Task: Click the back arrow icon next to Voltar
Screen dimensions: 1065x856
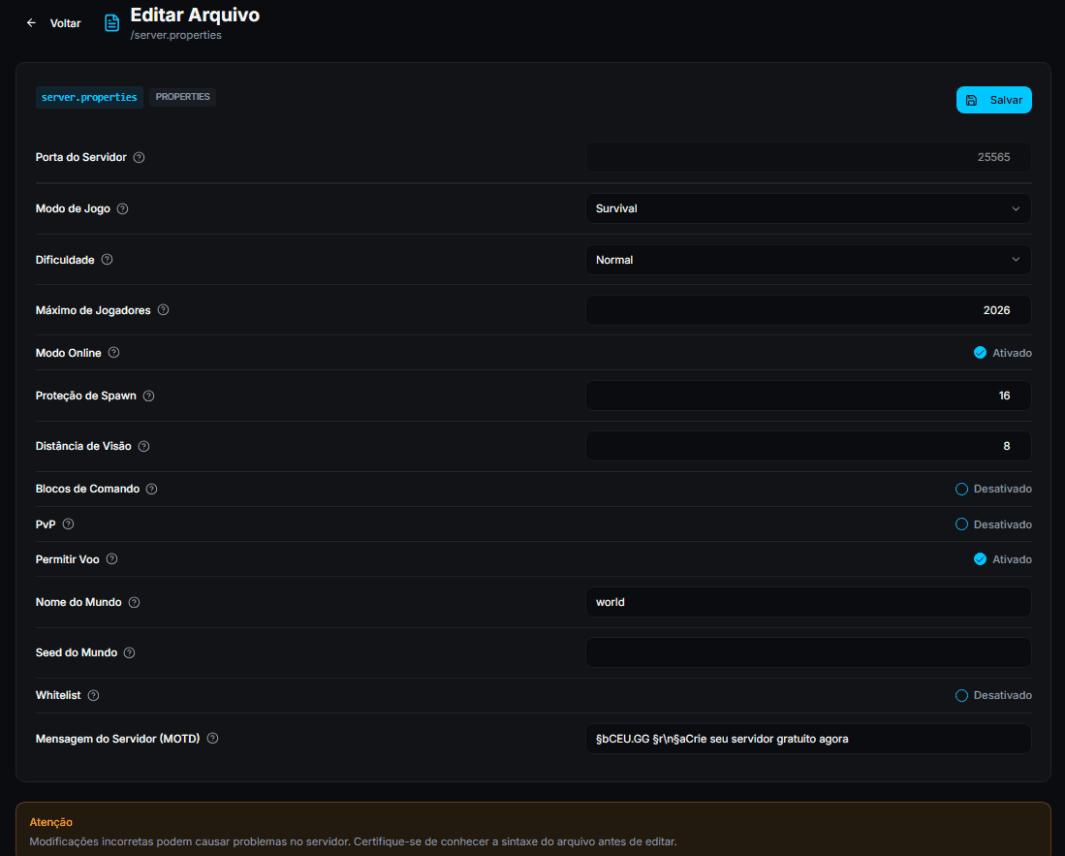Action: (31, 22)
